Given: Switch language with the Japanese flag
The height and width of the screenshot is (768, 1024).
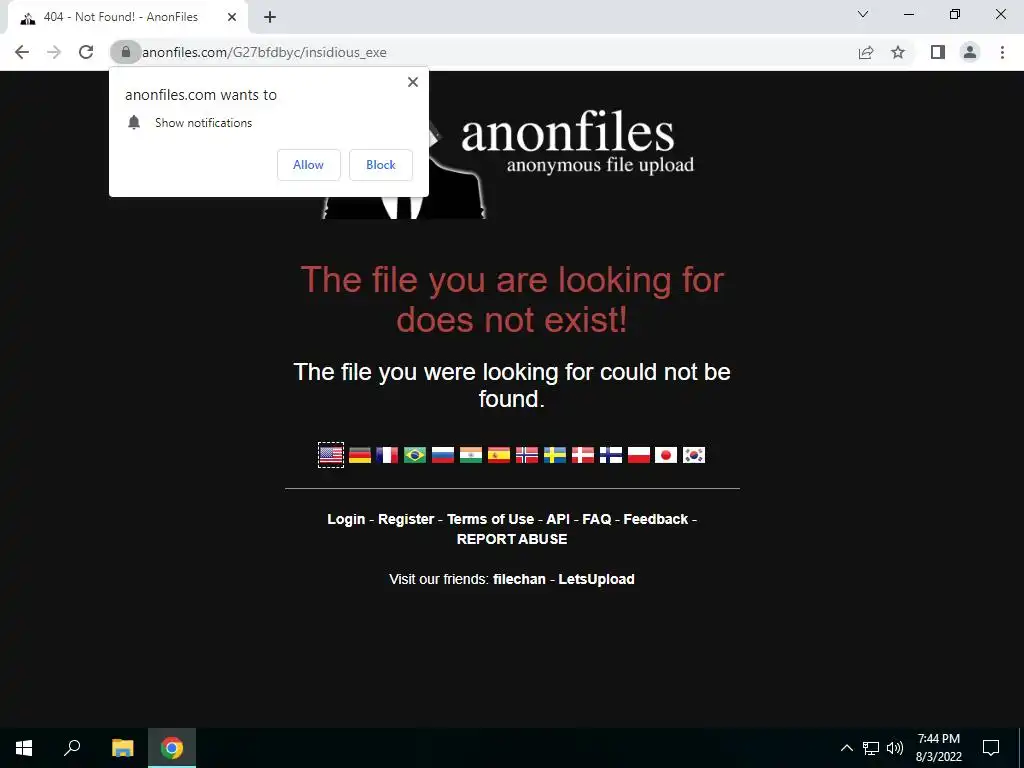Looking at the screenshot, I should click(666, 455).
